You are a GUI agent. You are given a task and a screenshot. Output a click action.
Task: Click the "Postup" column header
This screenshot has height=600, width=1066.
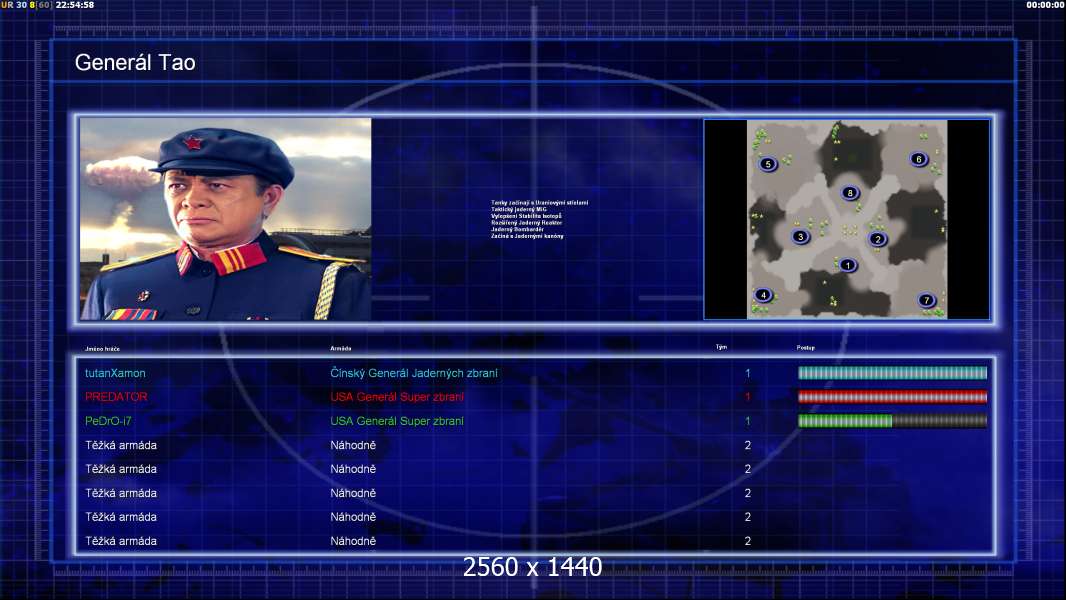pos(806,348)
